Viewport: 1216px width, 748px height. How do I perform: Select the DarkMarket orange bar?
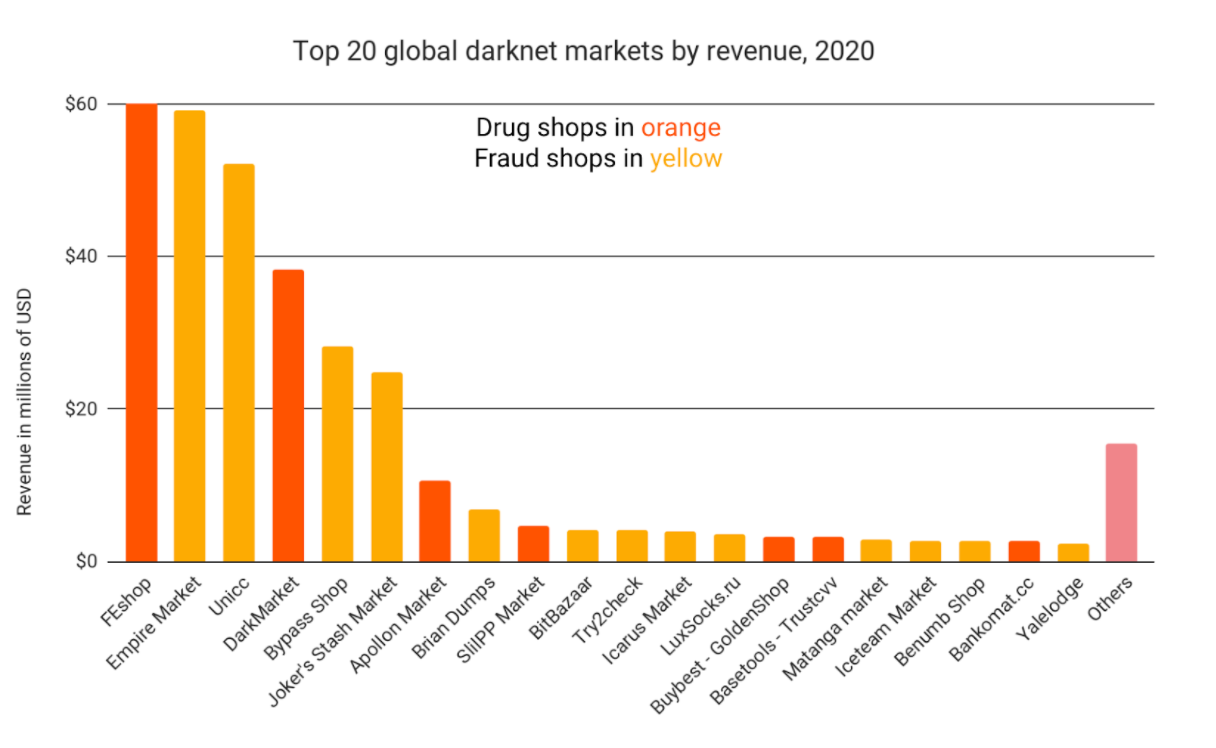288,415
